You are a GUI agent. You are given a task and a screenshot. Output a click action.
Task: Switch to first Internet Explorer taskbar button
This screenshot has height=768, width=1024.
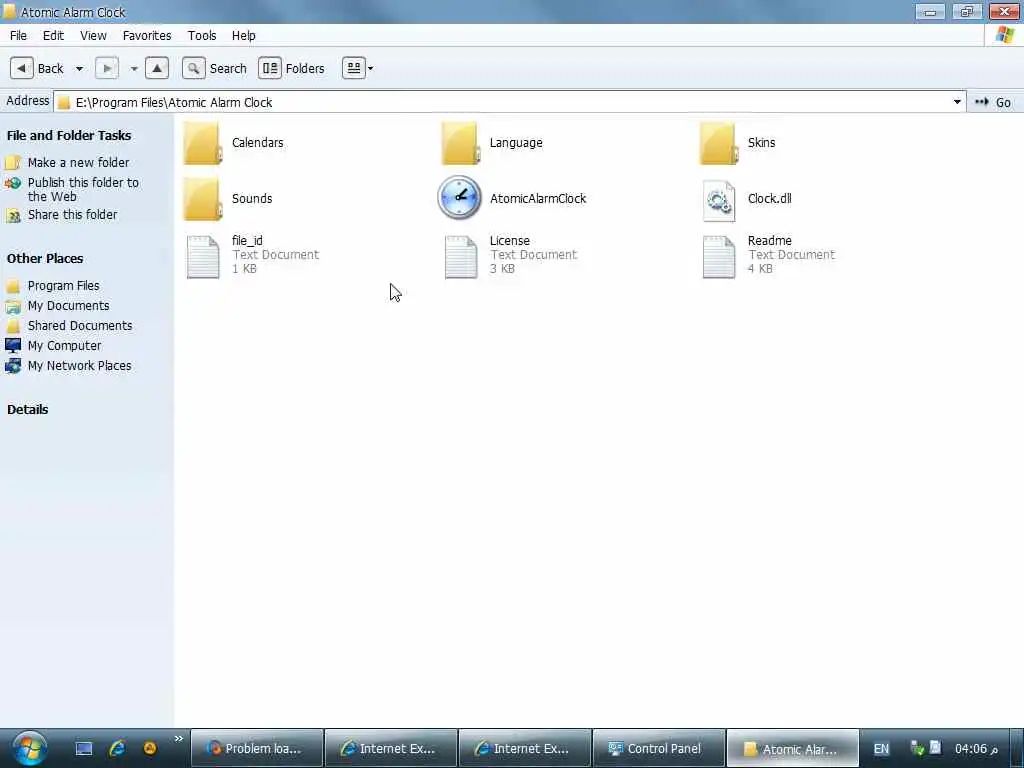391,748
